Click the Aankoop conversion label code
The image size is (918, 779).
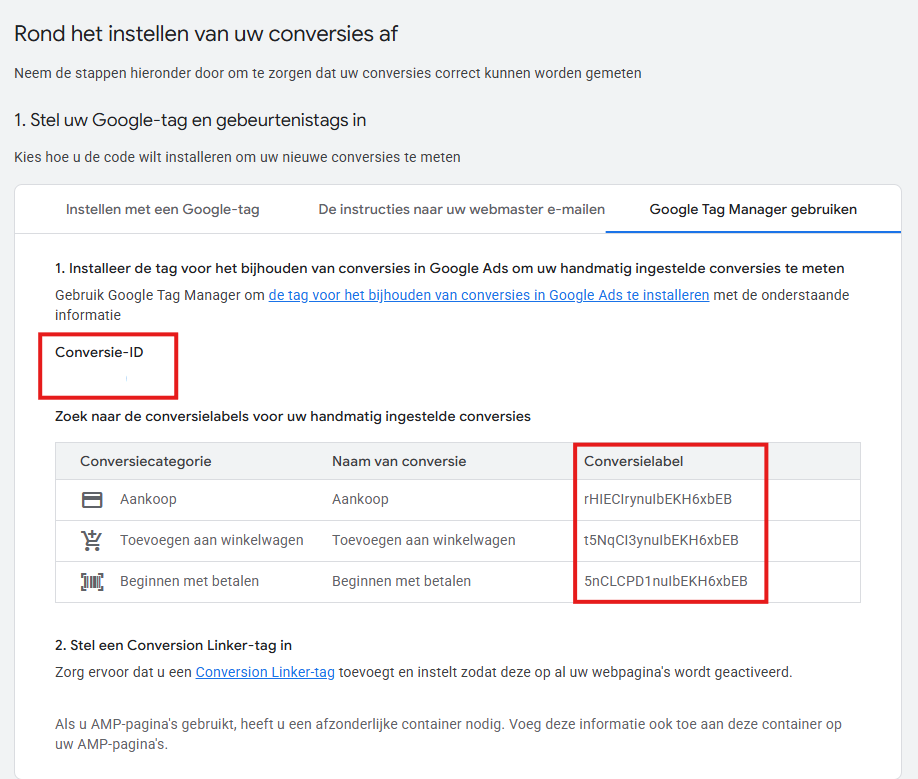pyautogui.click(x=658, y=499)
